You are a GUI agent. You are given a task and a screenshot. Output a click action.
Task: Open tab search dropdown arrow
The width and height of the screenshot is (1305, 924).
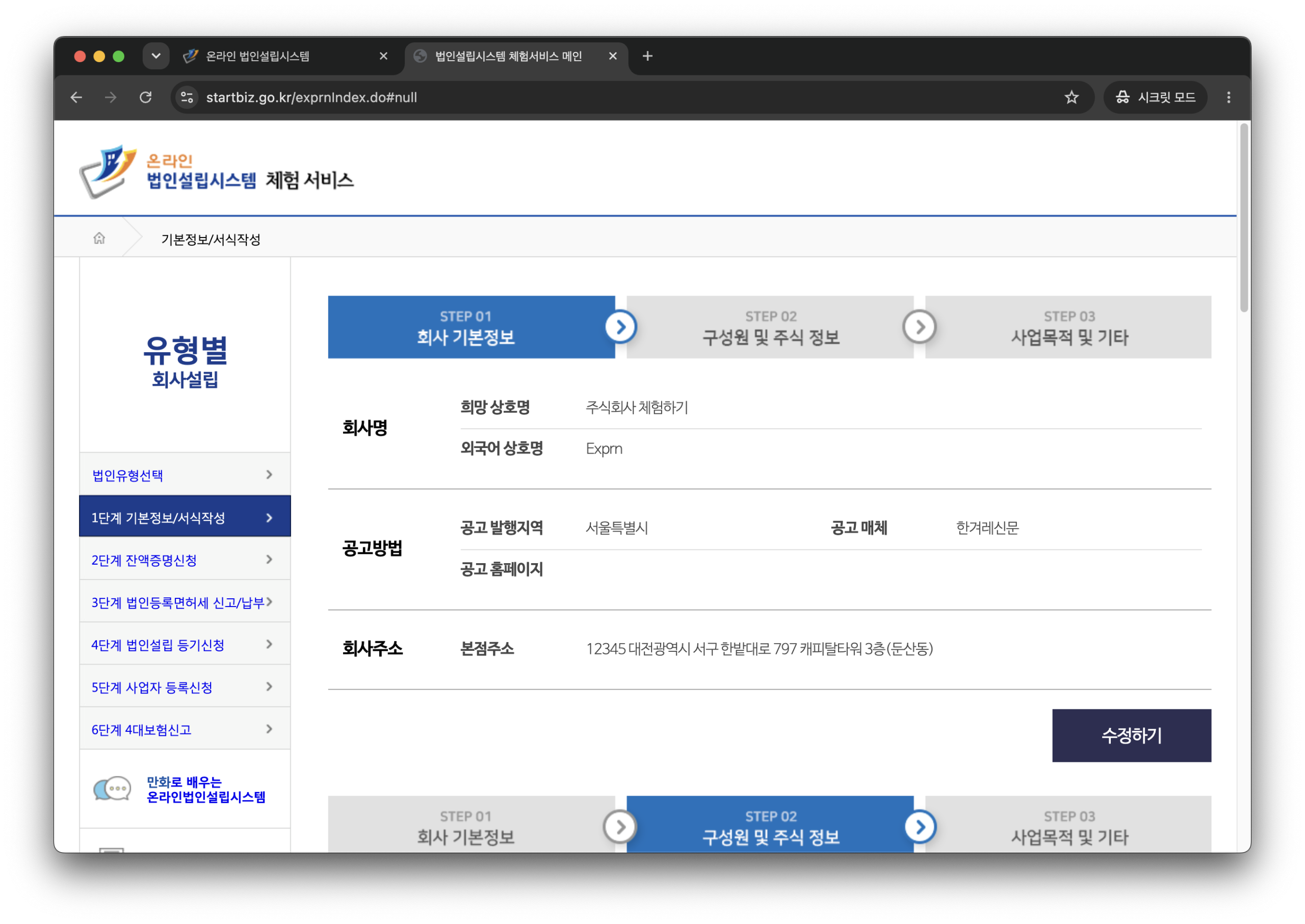click(x=156, y=56)
